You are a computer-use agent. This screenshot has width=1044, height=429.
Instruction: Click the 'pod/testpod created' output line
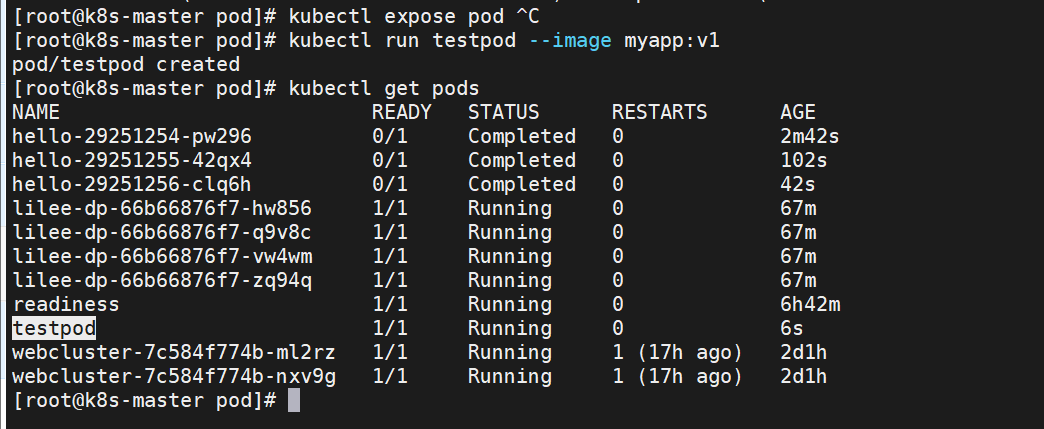tap(126, 65)
